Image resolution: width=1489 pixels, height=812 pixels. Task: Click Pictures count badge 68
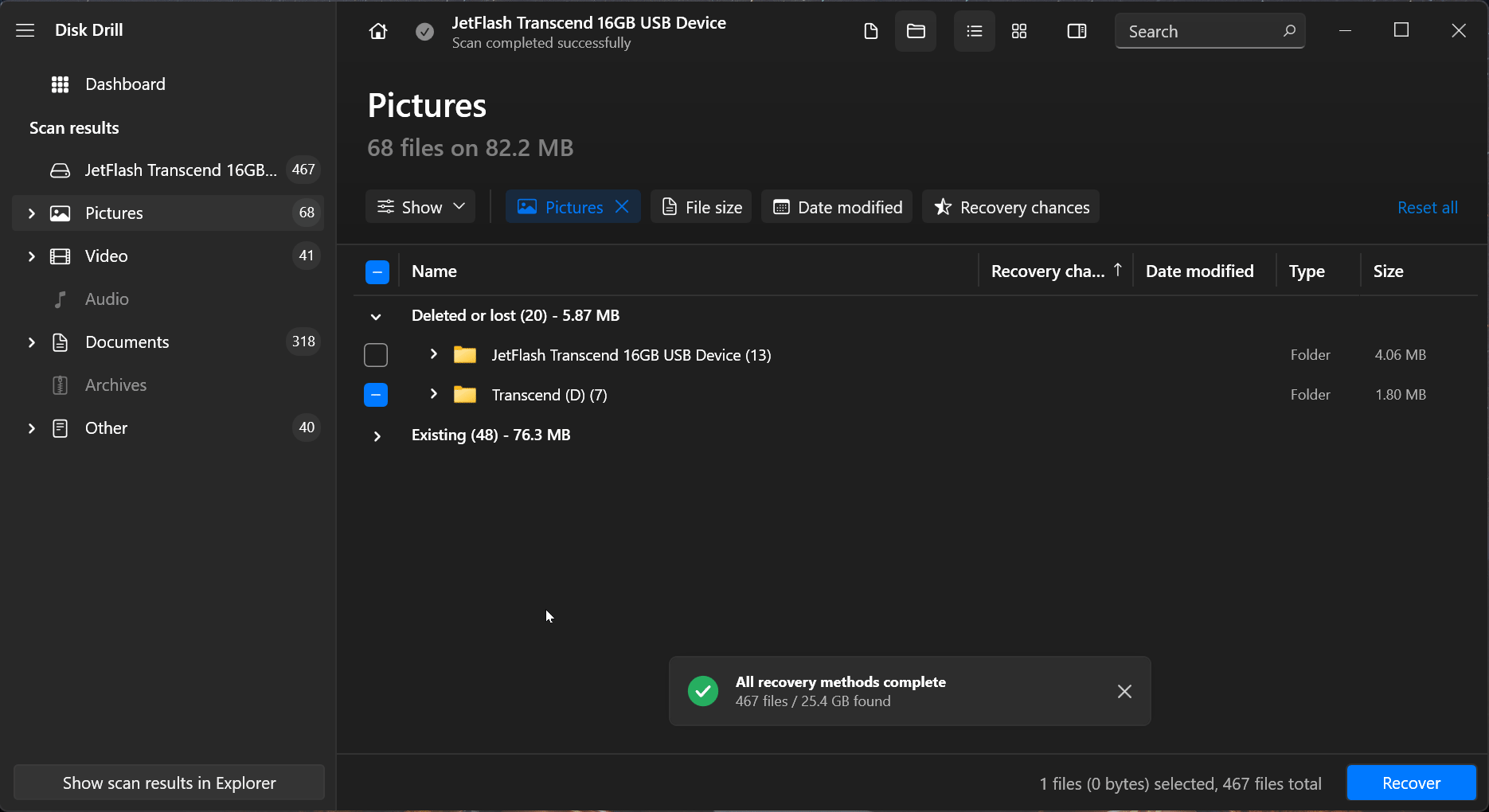click(x=307, y=213)
